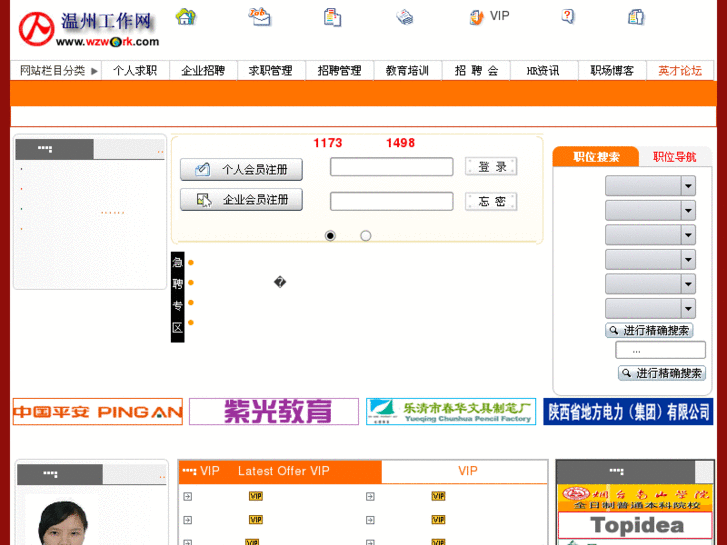This screenshot has height=545, width=727.
Task: Click the blue folder papers icon in header
Action: tap(636, 17)
